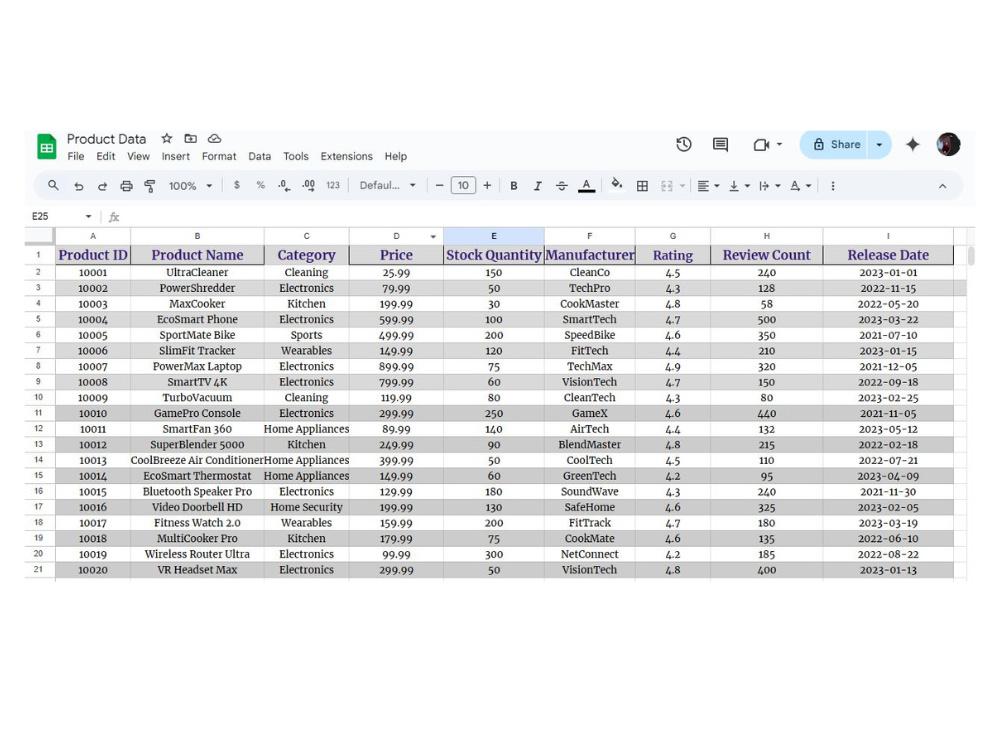This screenshot has width=1000, height=750.
Task: Open the View menu
Action: point(138,156)
